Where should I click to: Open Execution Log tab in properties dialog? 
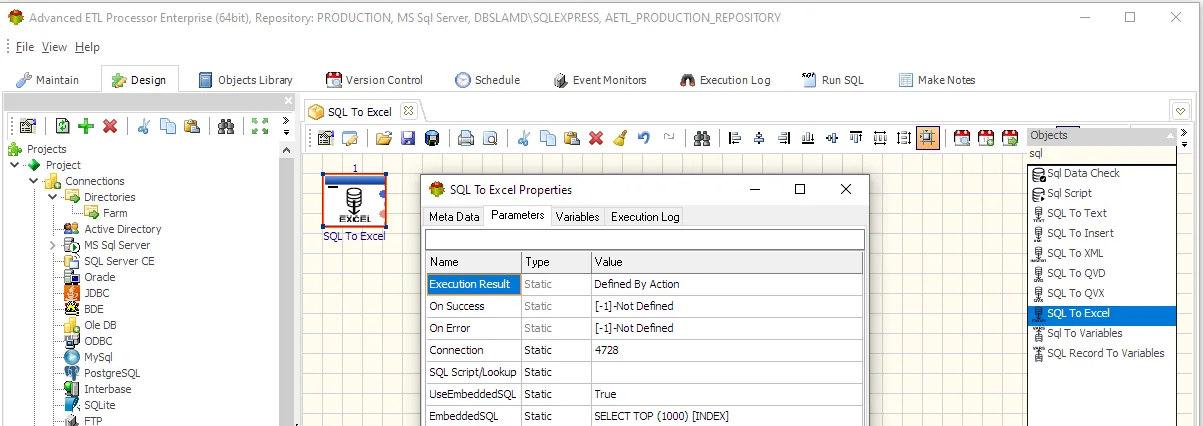[645, 217]
